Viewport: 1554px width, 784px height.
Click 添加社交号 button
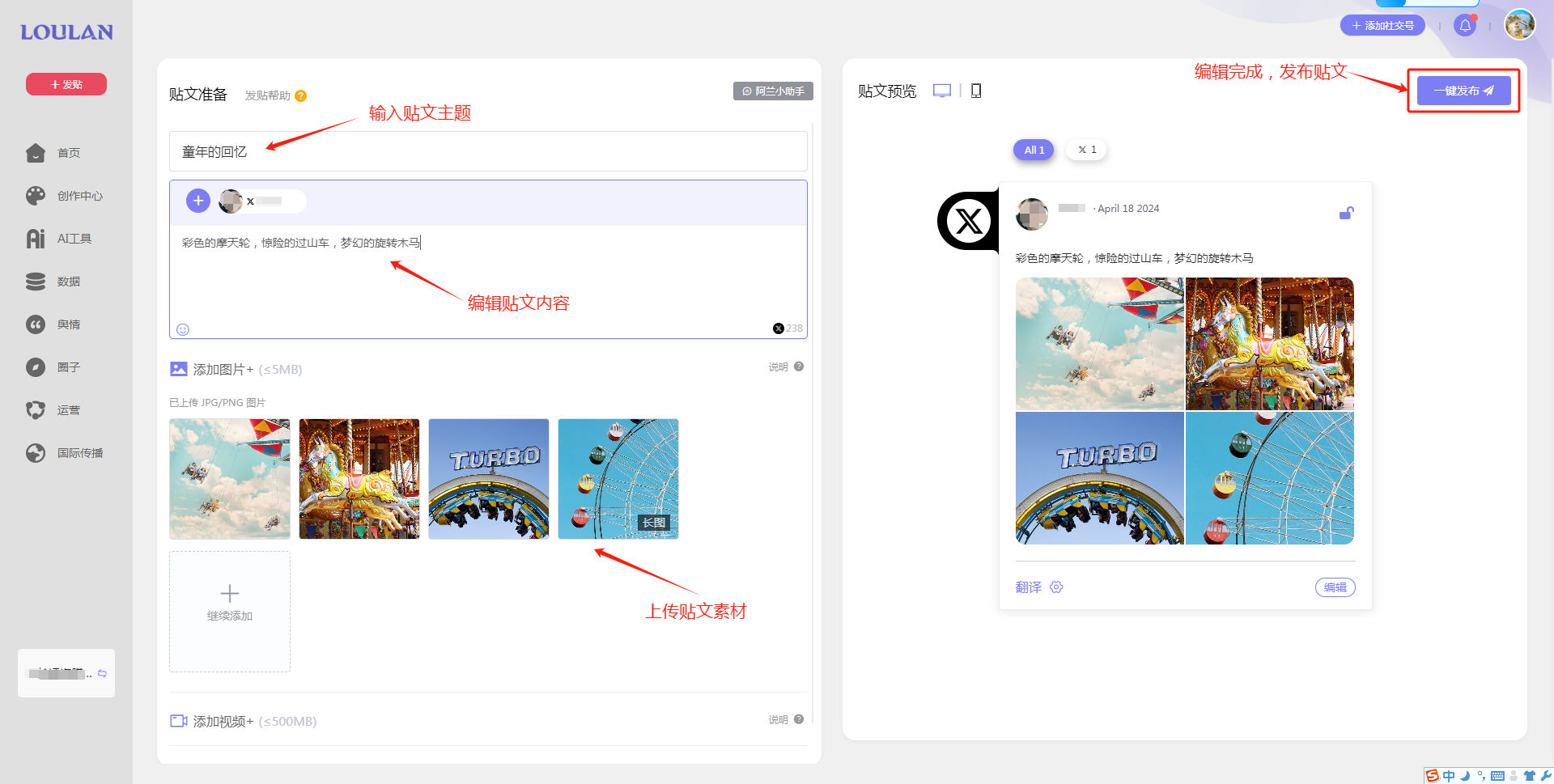[x=1382, y=26]
